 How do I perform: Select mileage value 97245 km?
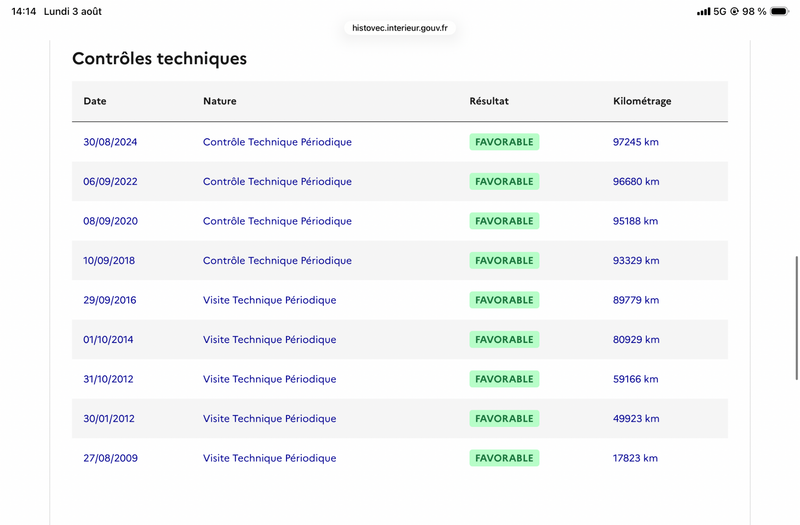636,142
